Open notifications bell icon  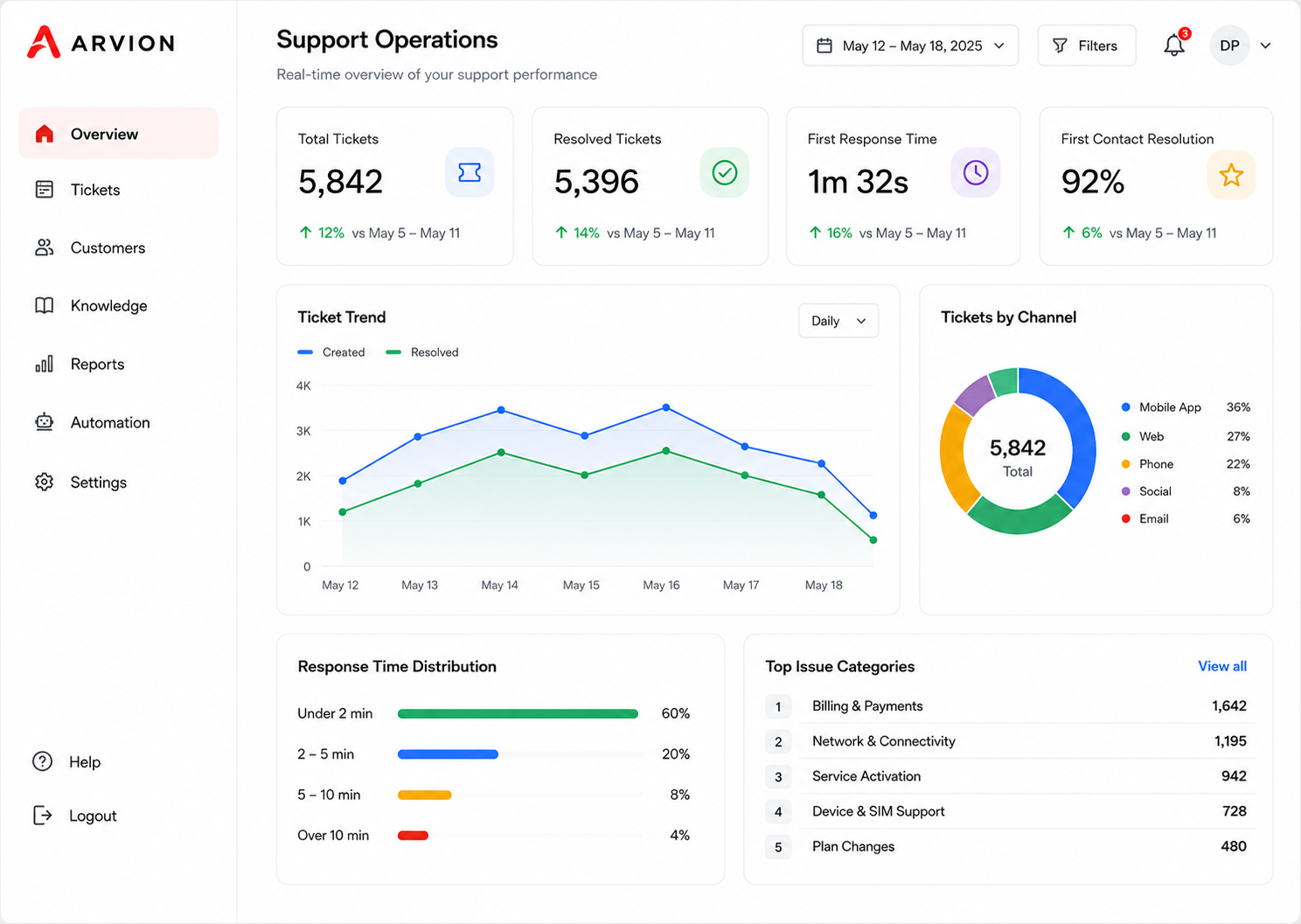(x=1174, y=45)
